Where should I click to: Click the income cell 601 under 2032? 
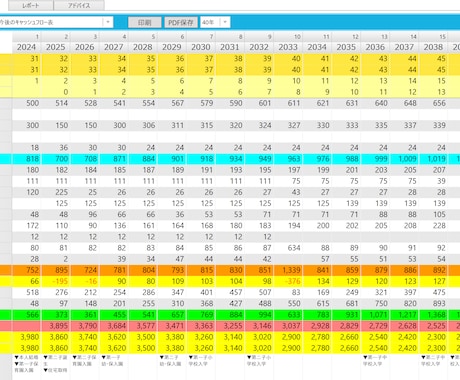(259, 103)
